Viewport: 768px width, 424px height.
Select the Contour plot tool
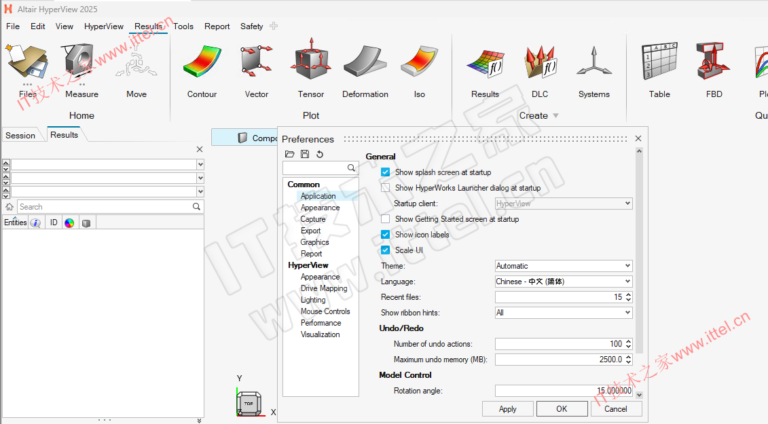point(201,66)
